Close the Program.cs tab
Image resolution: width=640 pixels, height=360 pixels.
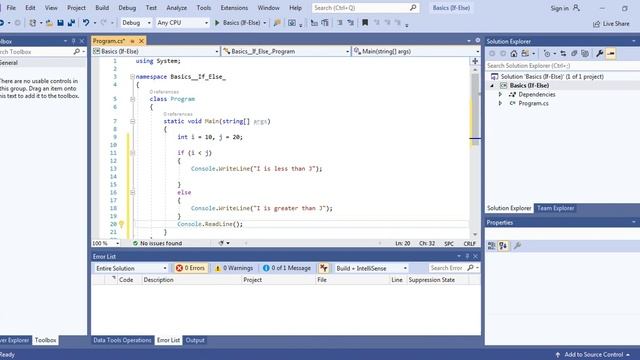[x=141, y=41]
